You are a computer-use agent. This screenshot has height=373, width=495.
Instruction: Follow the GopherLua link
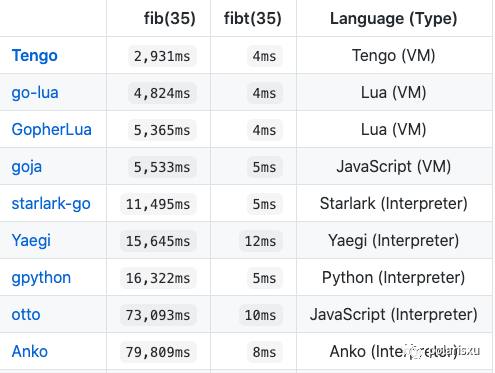[52, 130]
